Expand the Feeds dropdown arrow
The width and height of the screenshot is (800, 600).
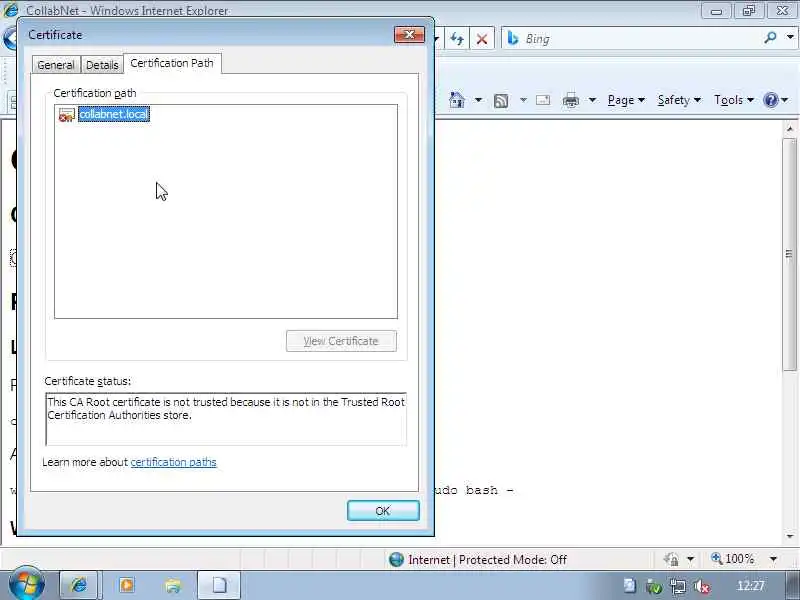pos(523,100)
